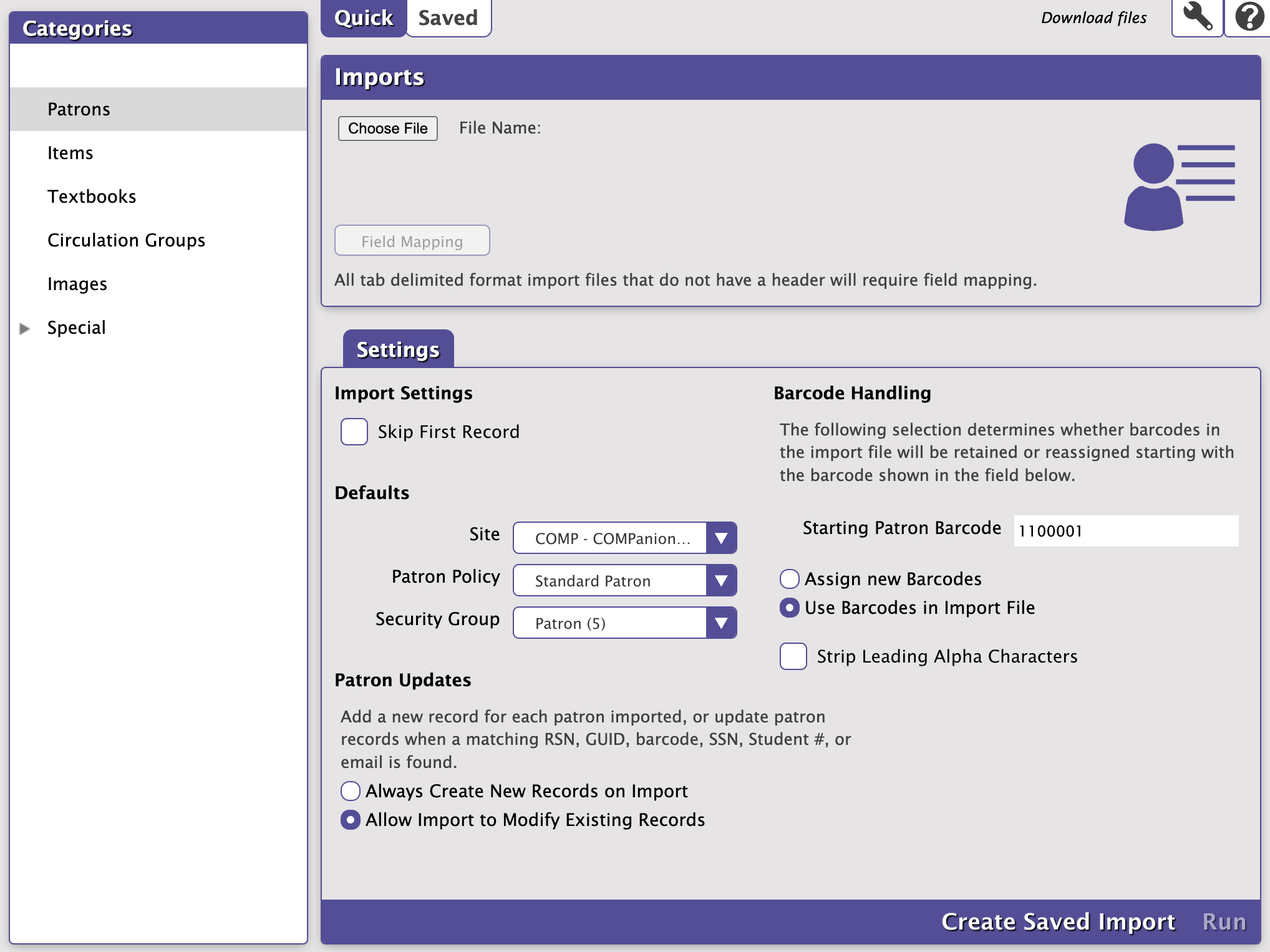Expand the Special category triangle
This screenshot has width=1270, height=952.
[x=25, y=328]
